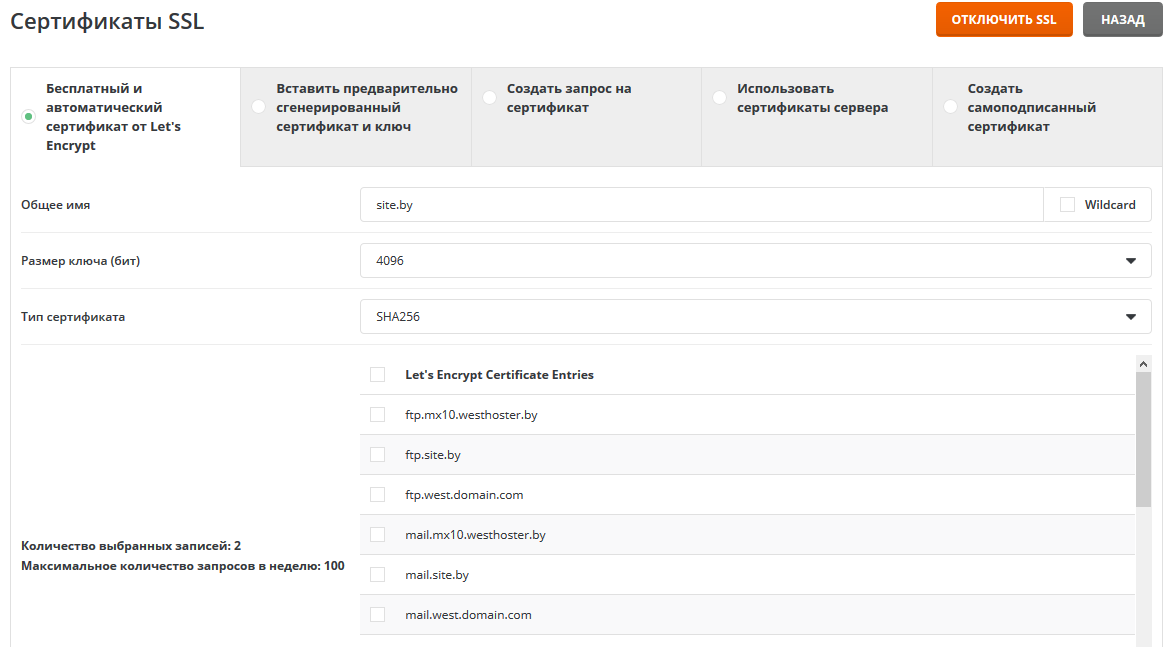Image resolution: width=1171 pixels, height=647 pixels.
Task: Check the ftp.mx10.westhoster.by entry
Action: pyautogui.click(x=377, y=415)
